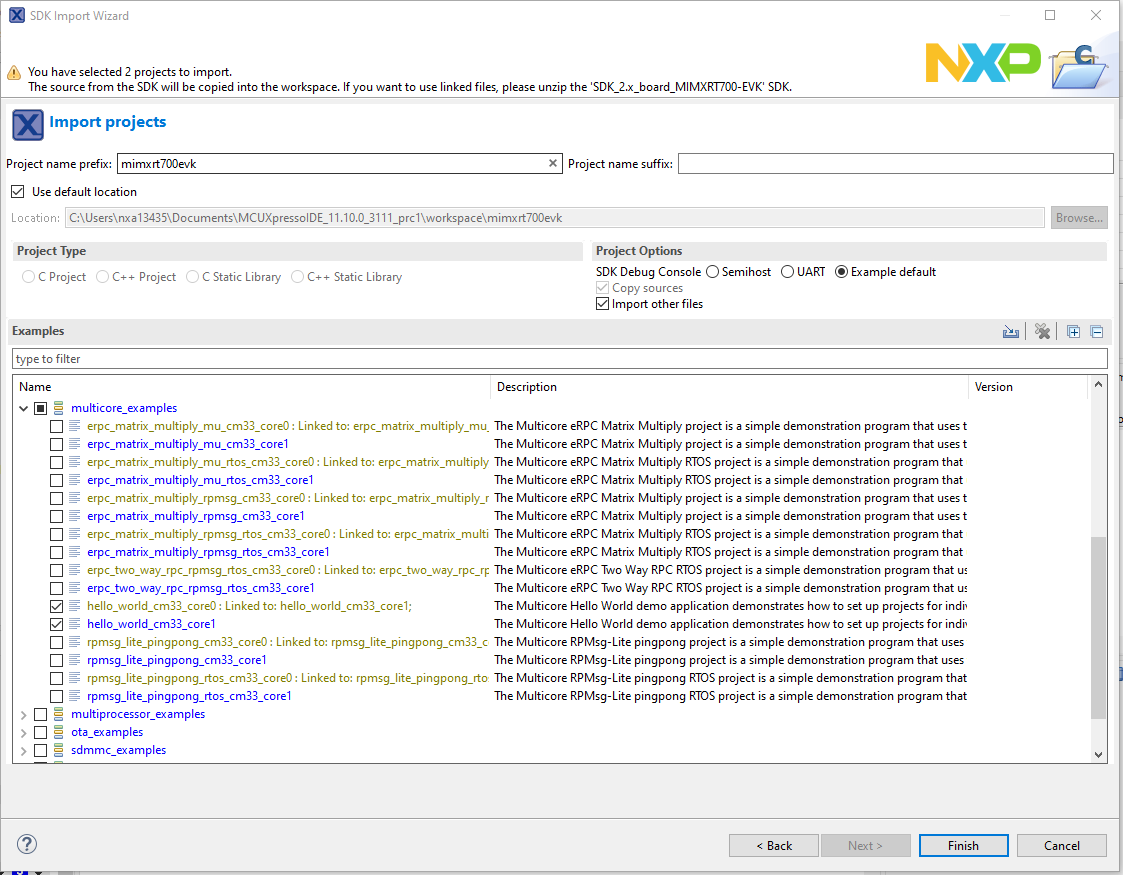Click the multicore_examples stack icon

(59, 408)
